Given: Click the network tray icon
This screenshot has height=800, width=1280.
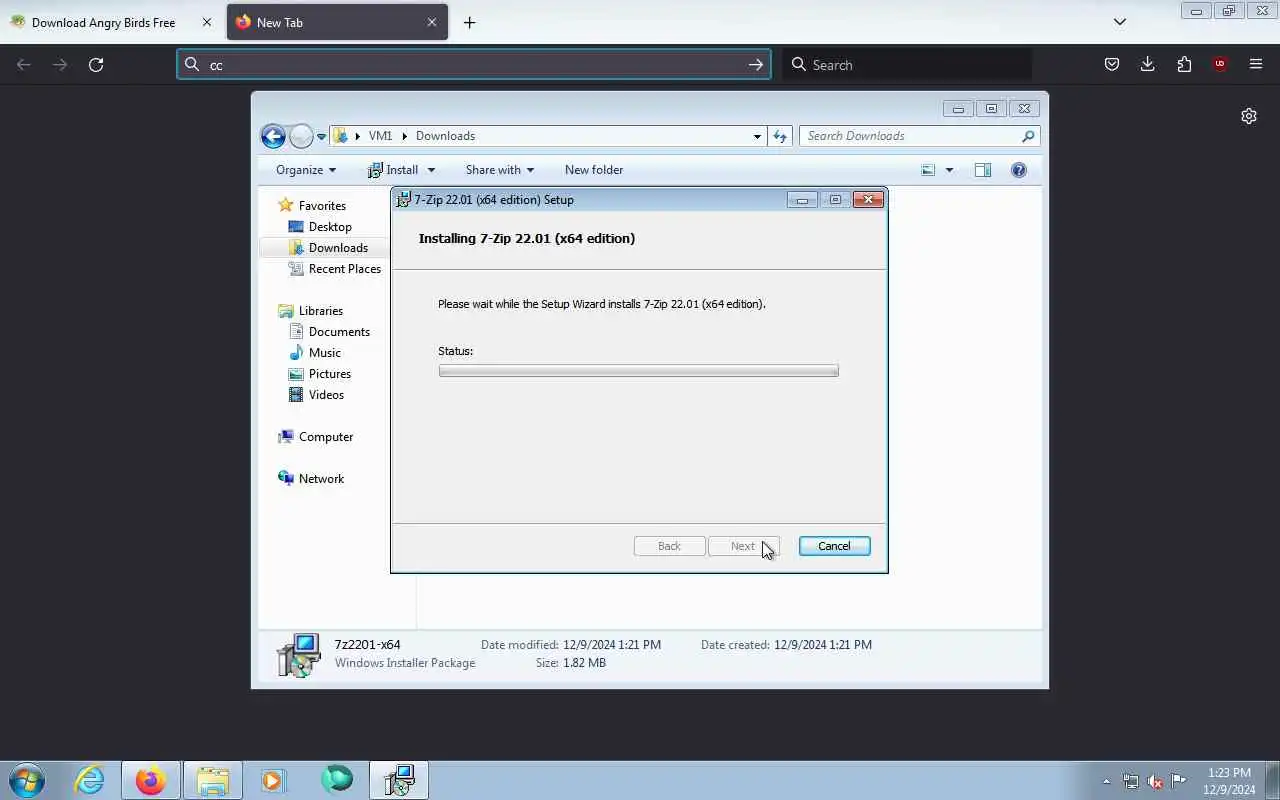Looking at the screenshot, I should [x=1131, y=781].
